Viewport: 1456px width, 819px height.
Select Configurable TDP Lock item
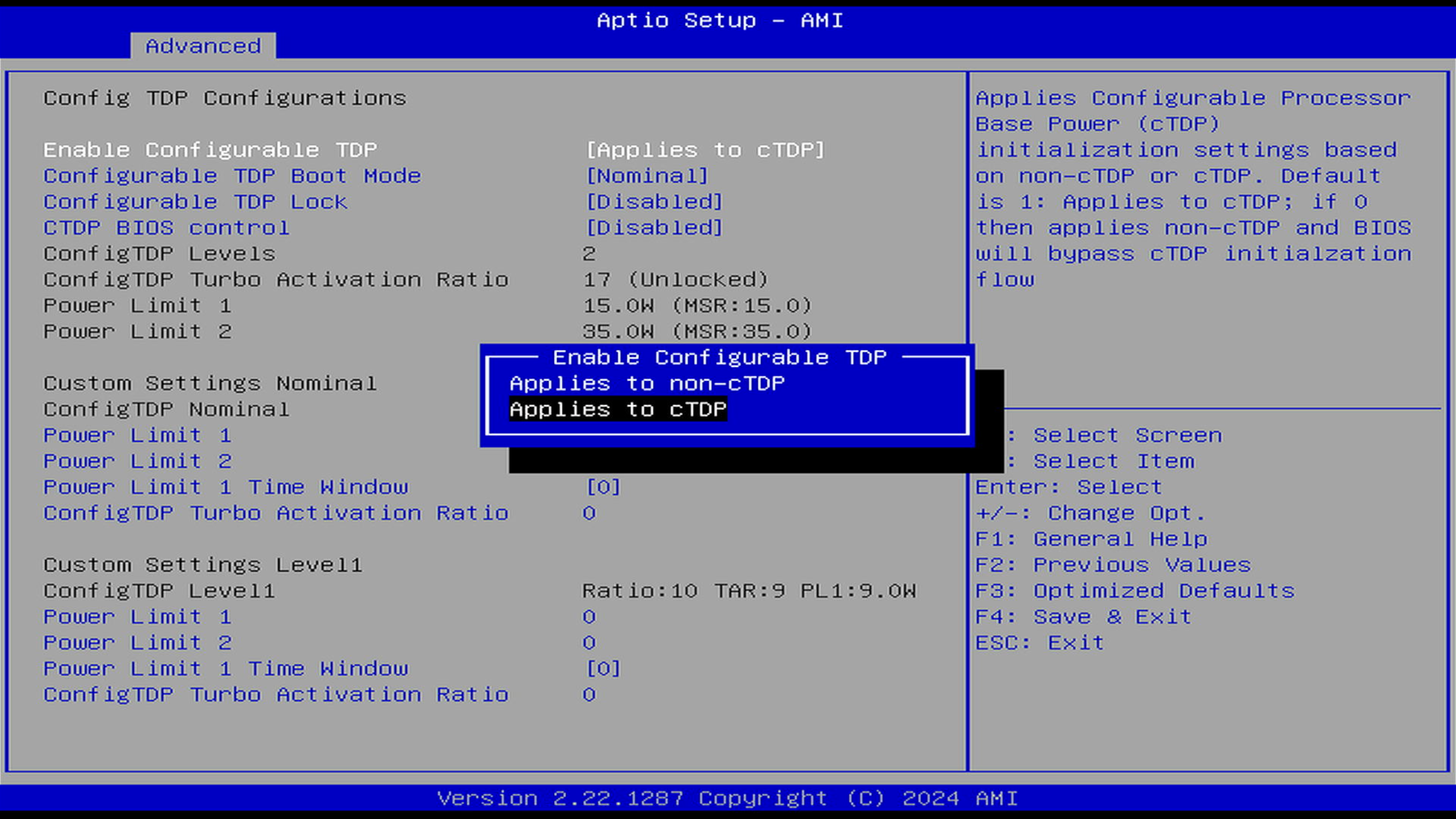pos(195,202)
